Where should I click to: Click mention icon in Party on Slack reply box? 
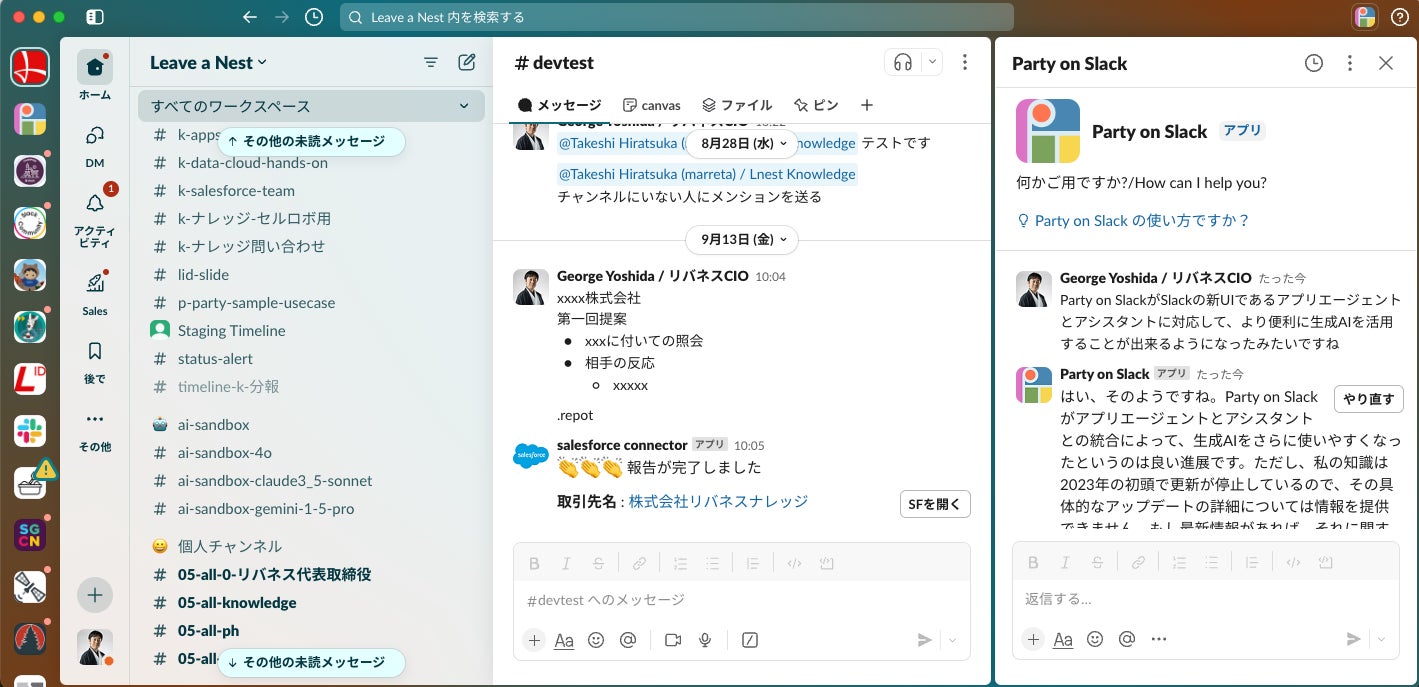(1127, 639)
